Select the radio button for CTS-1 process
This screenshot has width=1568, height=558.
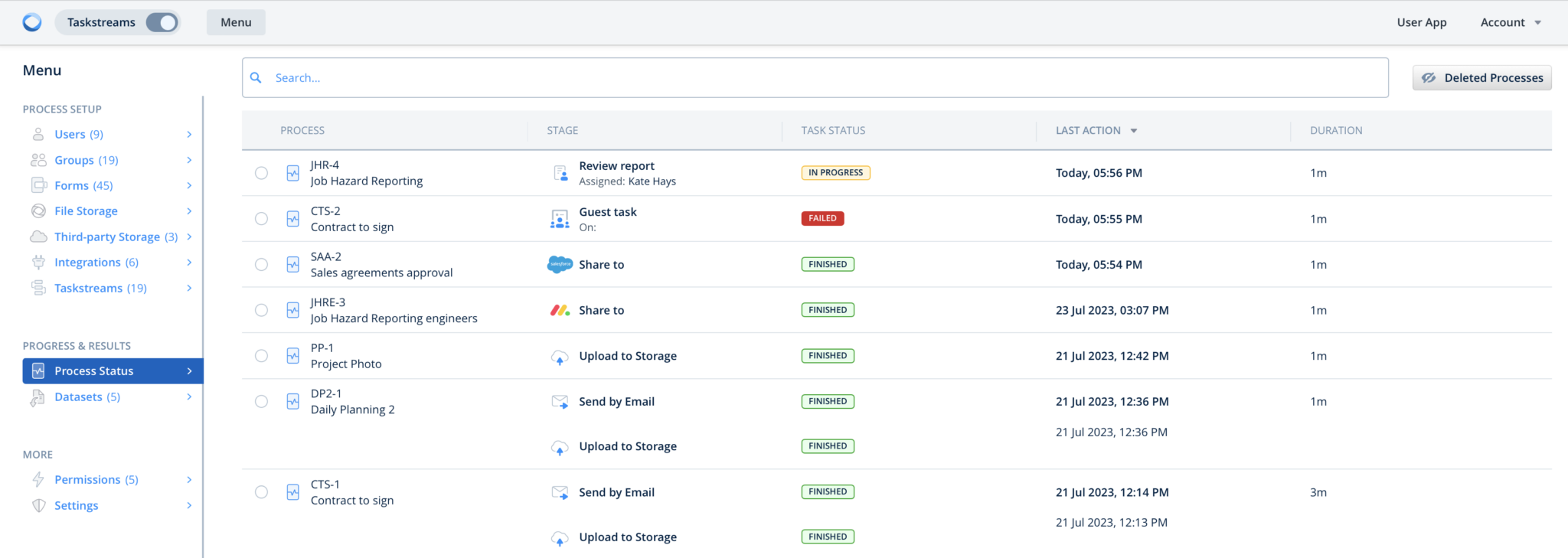[x=262, y=492]
